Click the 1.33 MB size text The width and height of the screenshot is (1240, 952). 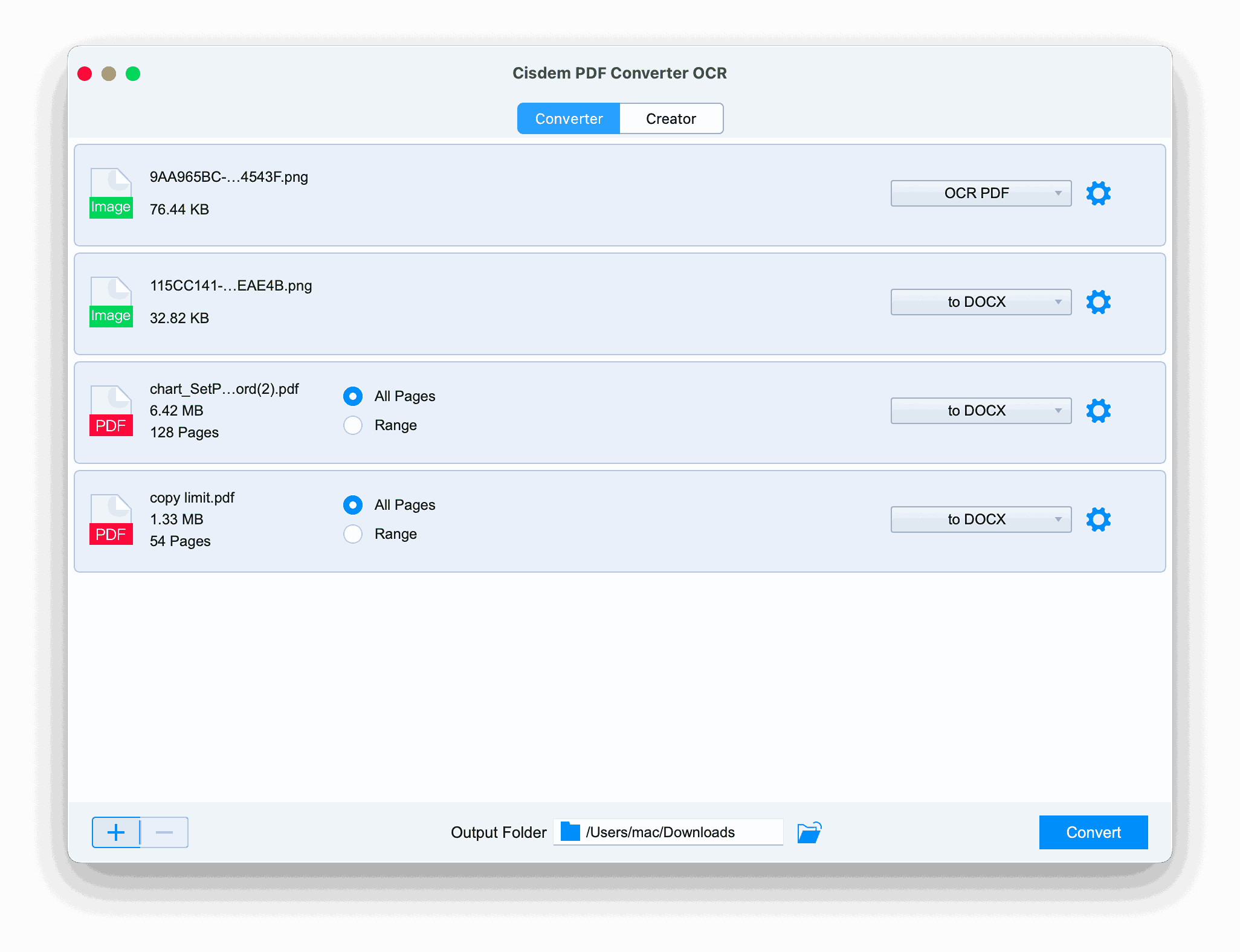click(x=176, y=519)
